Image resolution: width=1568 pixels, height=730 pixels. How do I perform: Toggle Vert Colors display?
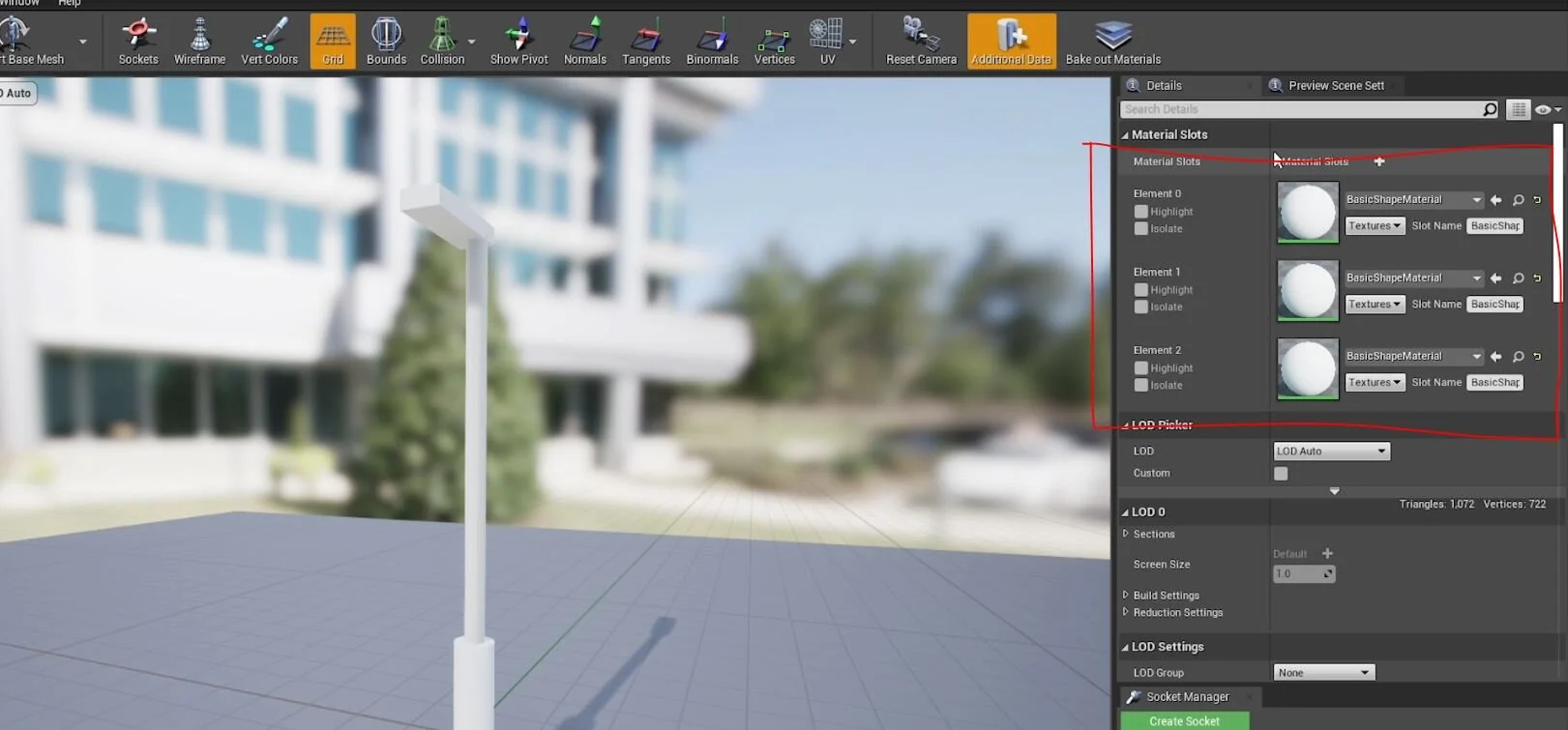pos(269,42)
